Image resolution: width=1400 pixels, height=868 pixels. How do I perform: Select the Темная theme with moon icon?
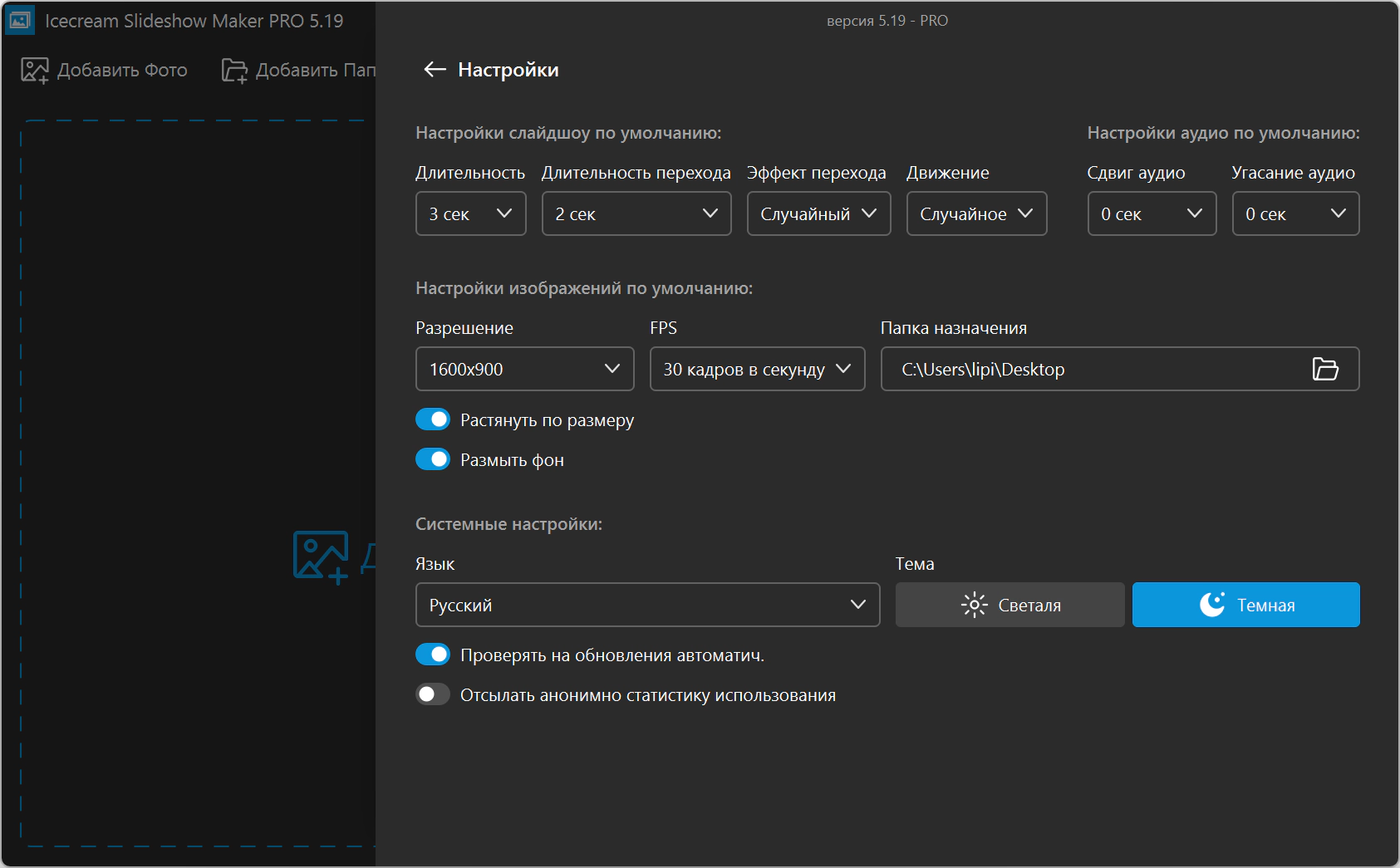1245,605
